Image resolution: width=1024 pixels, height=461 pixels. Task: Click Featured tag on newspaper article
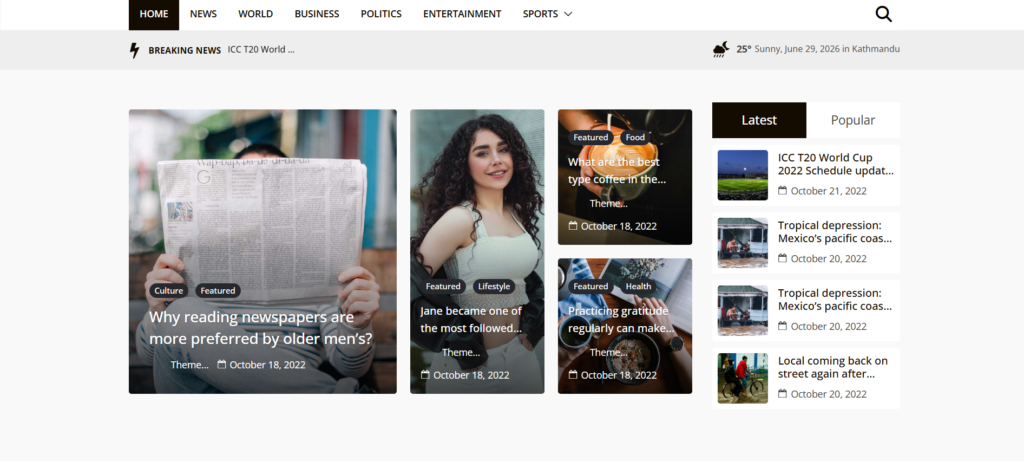point(217,291)
